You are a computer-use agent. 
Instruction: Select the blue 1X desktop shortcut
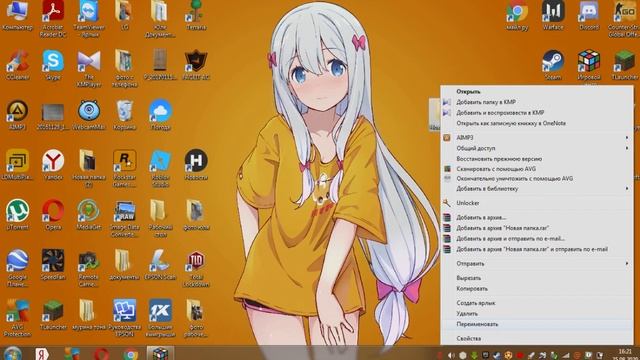160,318
